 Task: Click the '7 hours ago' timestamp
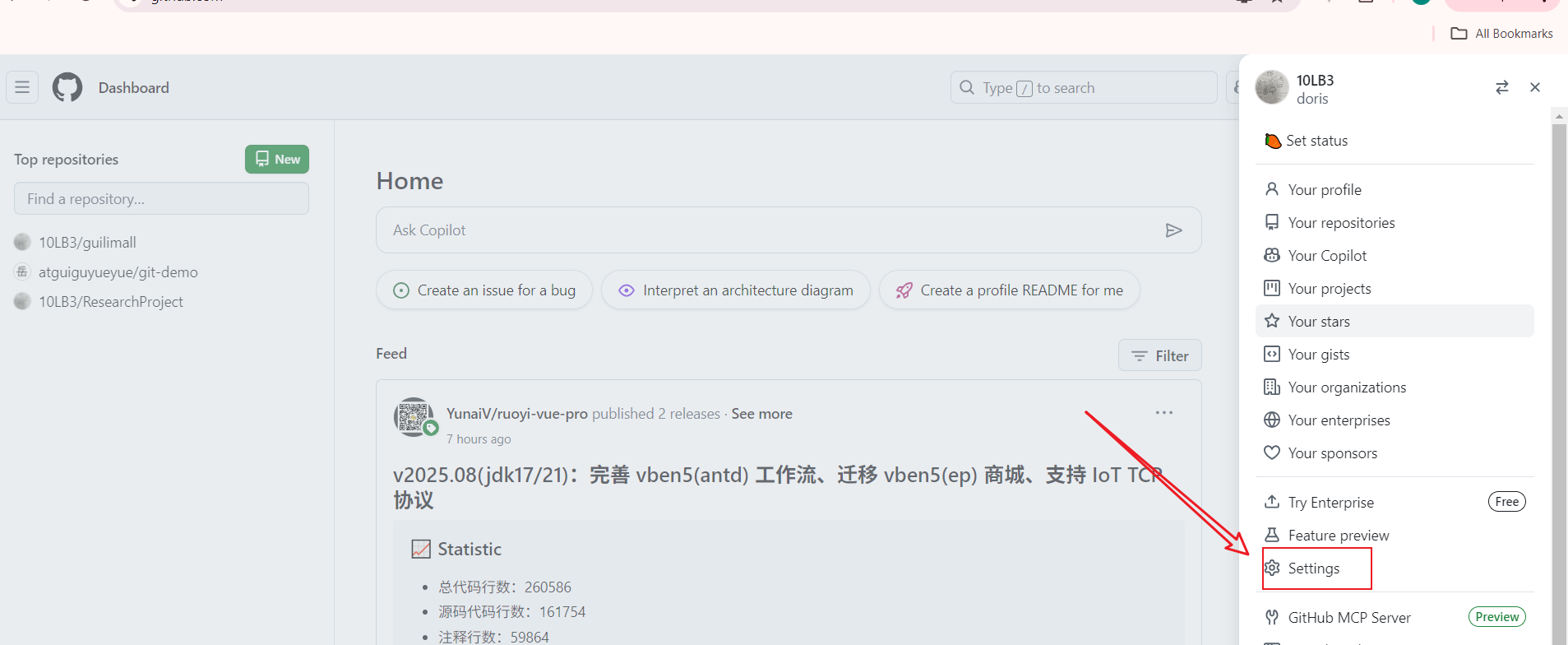[x=479, y=439]
